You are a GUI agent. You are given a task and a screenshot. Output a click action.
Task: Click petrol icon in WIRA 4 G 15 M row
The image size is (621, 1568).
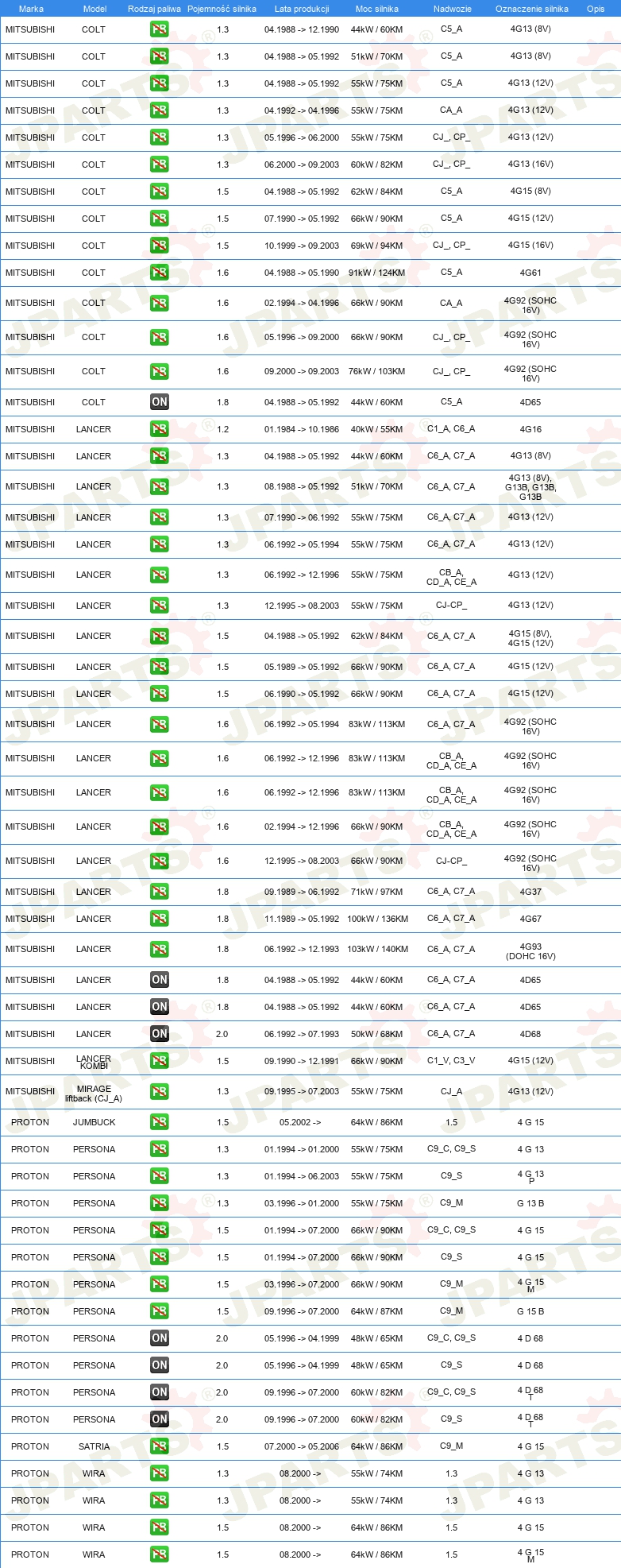160,1554
